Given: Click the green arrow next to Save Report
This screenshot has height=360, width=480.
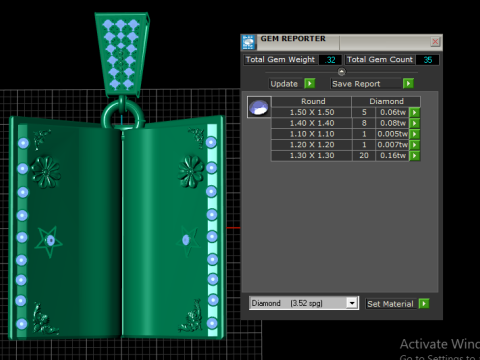Looking at the screenshot, I should [408, 83].
